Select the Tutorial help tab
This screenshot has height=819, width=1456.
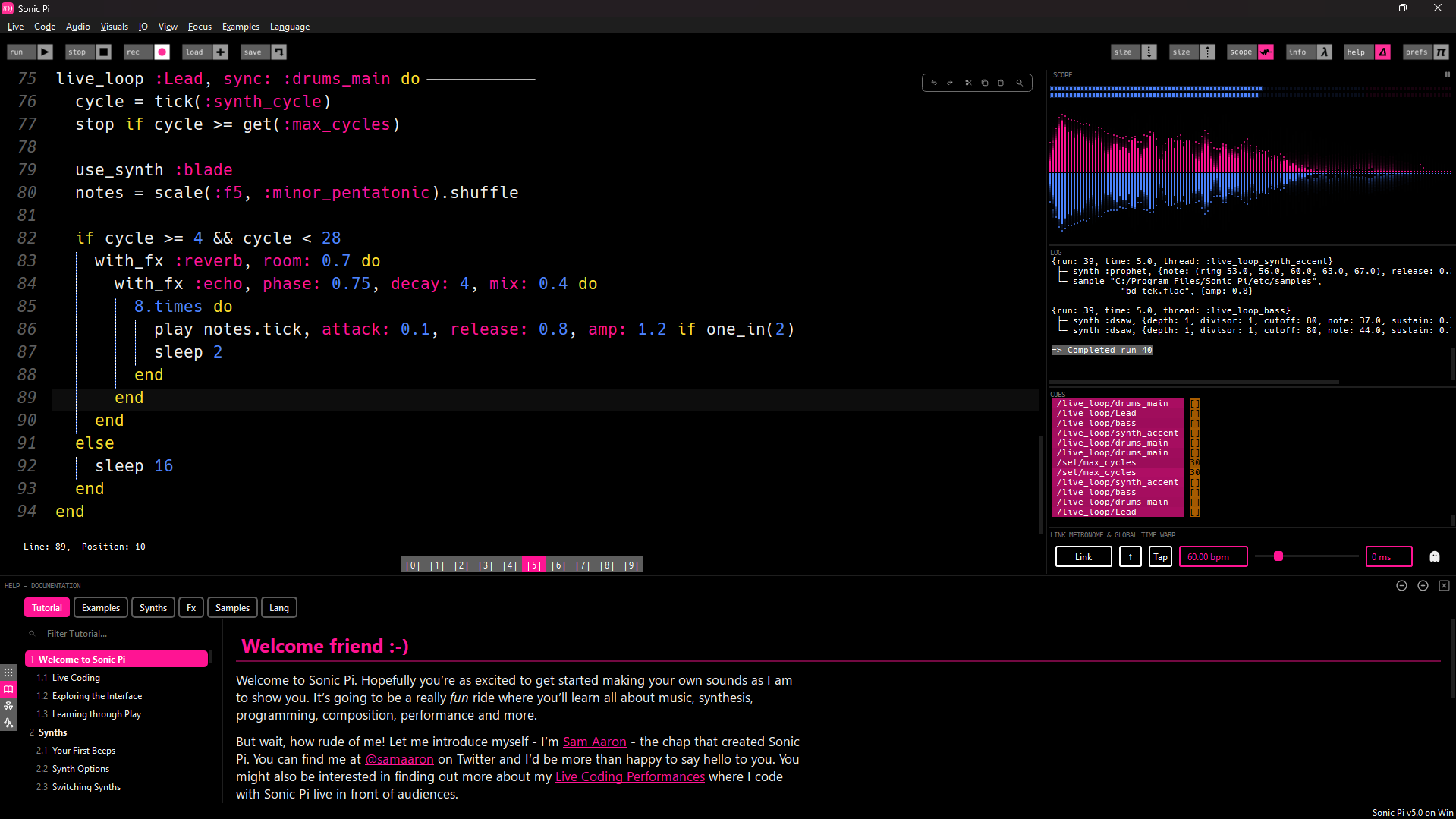click(47, 607)
